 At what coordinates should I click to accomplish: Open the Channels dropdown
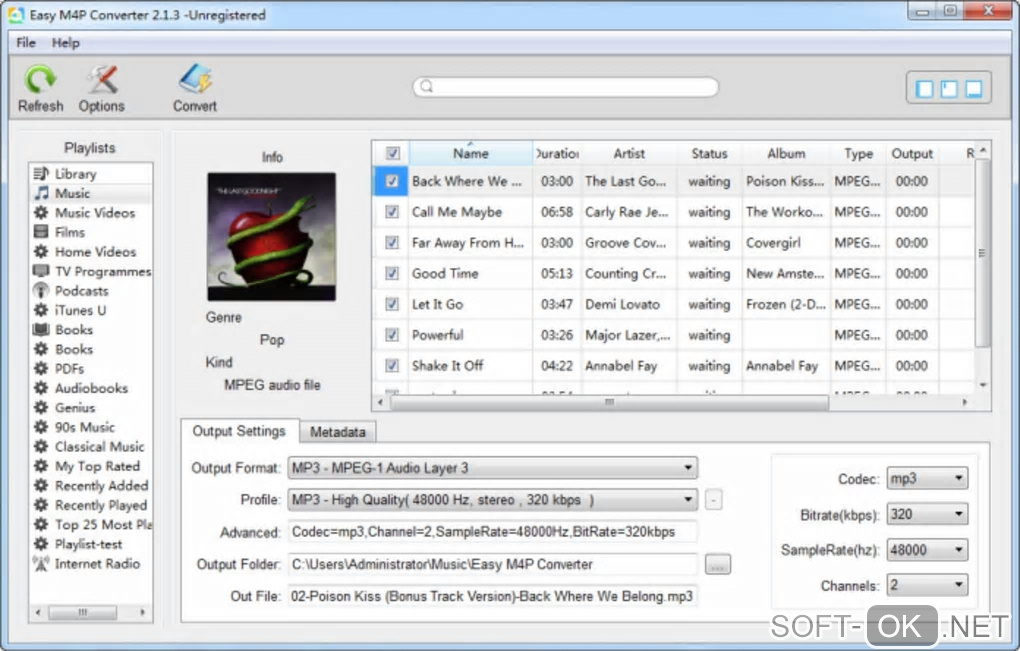(927, 585)
